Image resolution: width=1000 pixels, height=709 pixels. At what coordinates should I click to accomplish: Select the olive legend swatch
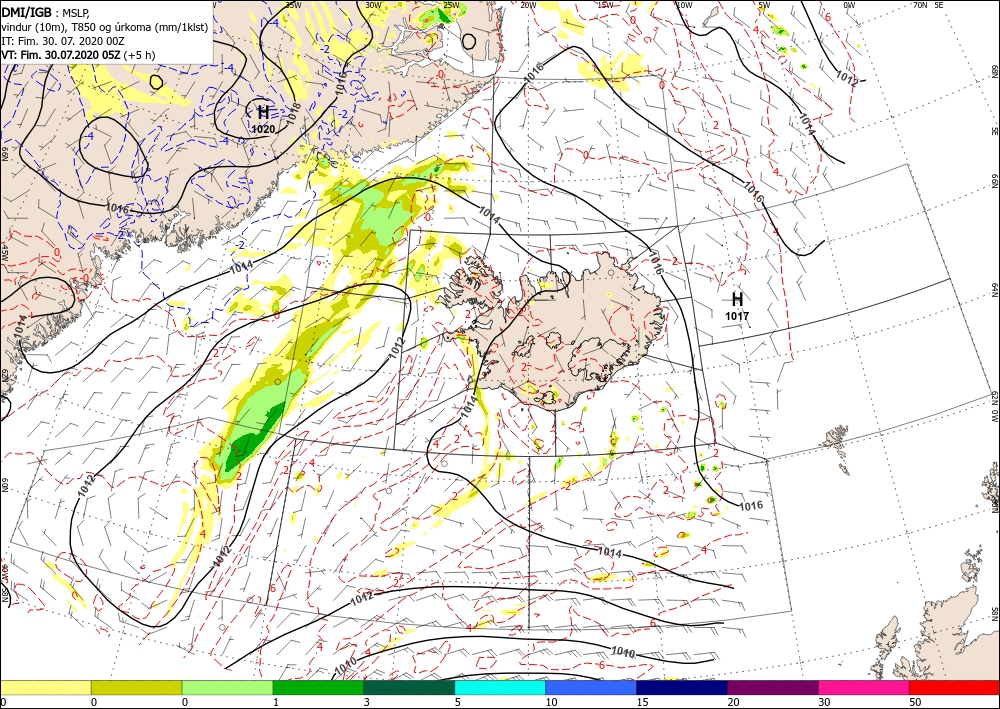click(136, 687)
